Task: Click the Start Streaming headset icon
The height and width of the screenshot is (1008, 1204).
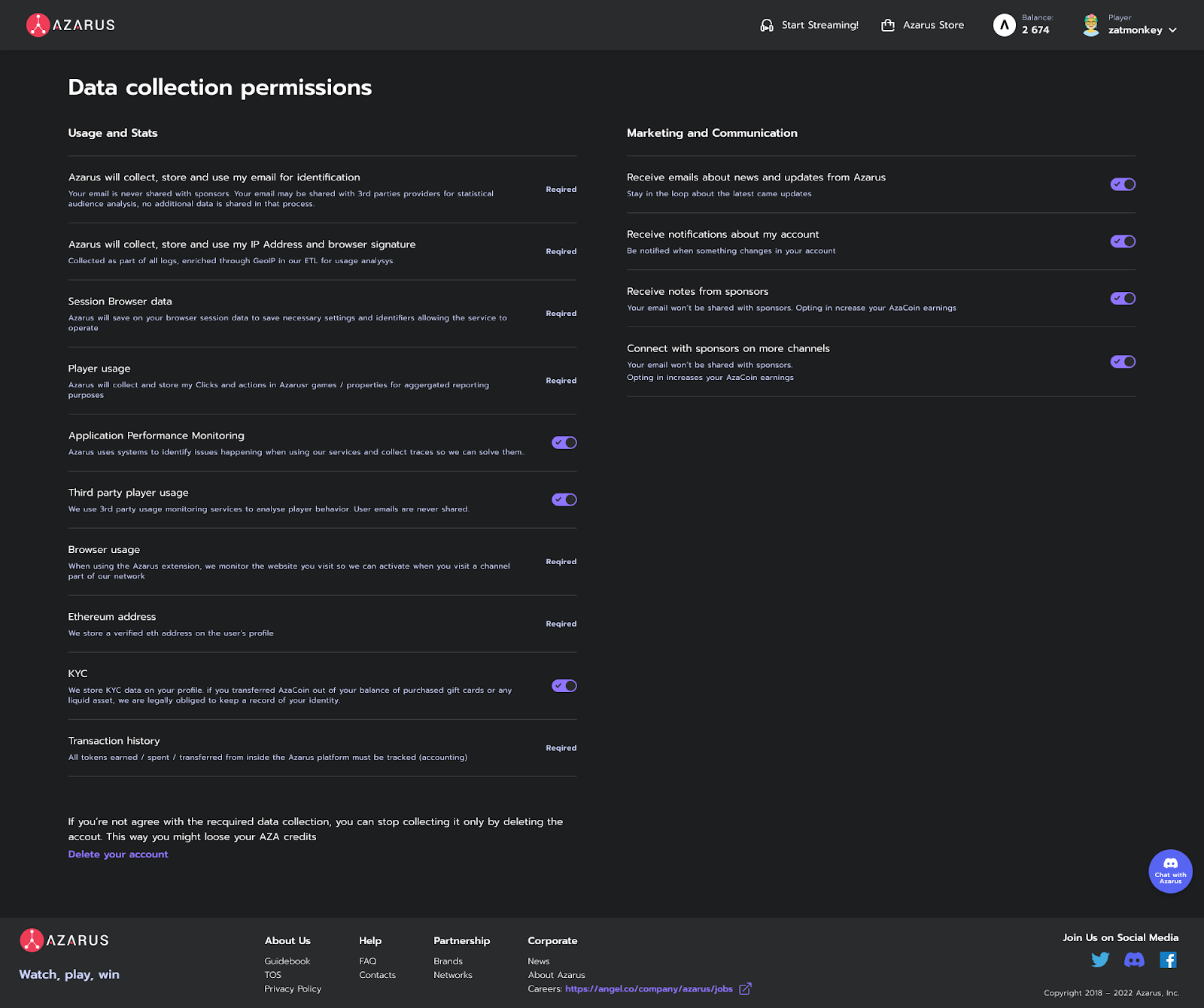Action: pos(767,26)
